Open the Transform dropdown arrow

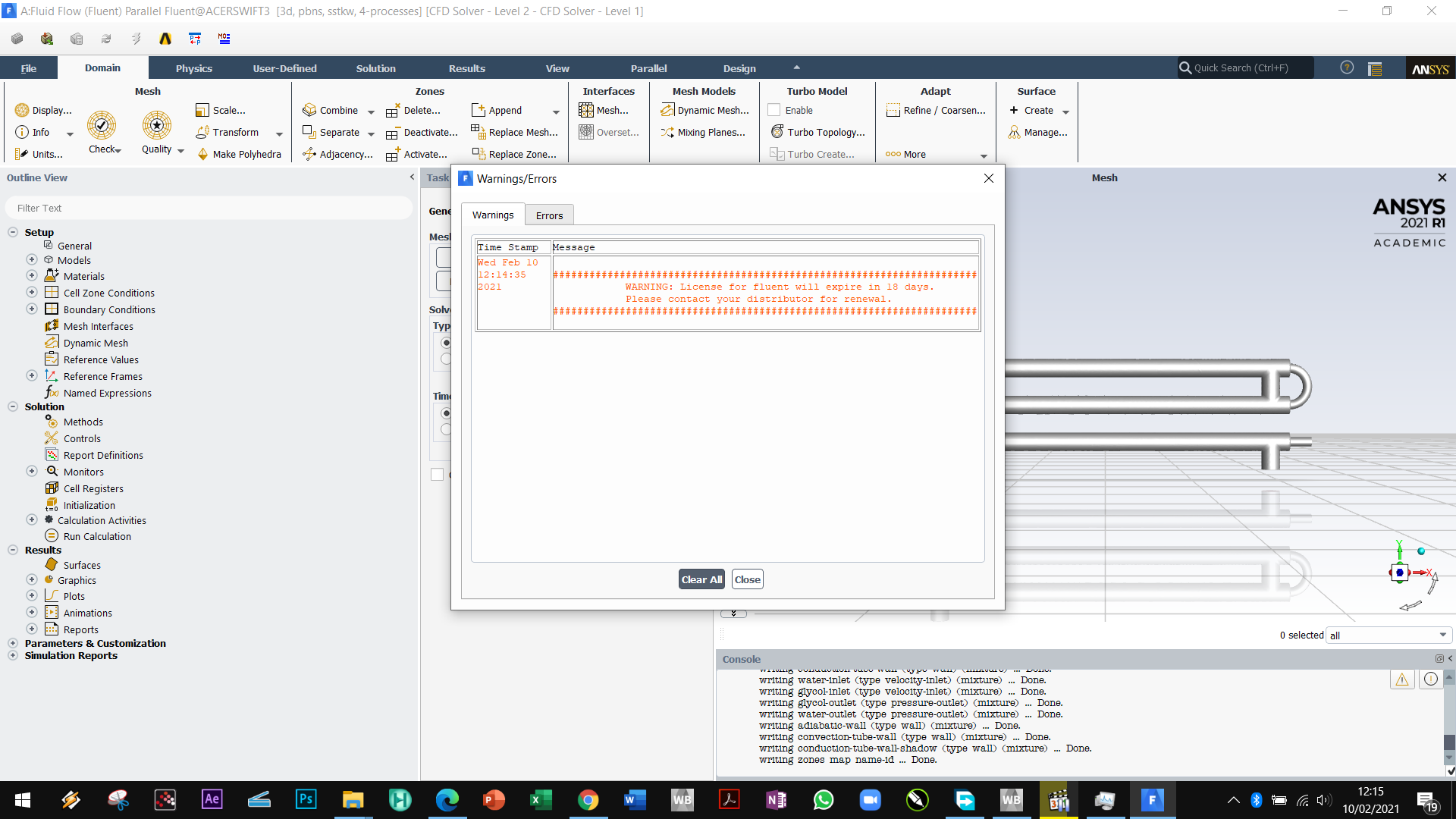279,133
